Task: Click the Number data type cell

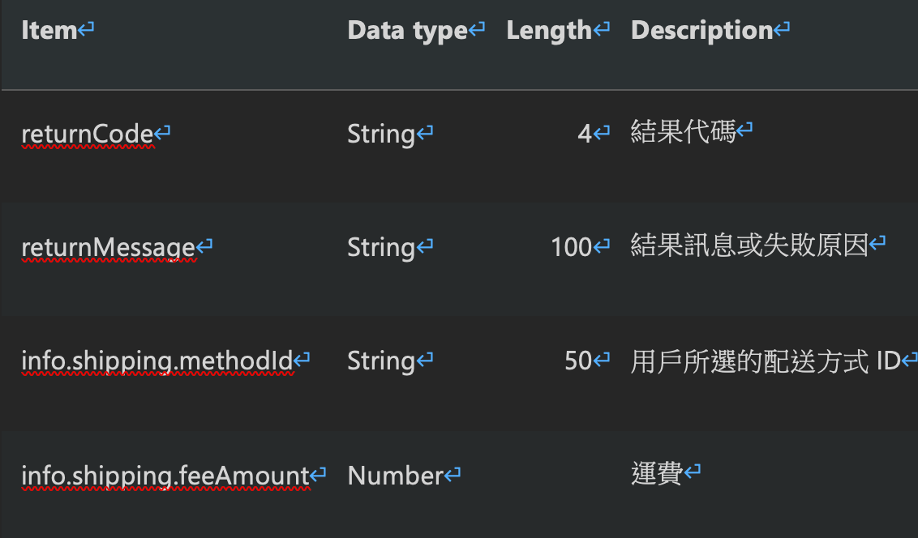Action: [395, 476]
